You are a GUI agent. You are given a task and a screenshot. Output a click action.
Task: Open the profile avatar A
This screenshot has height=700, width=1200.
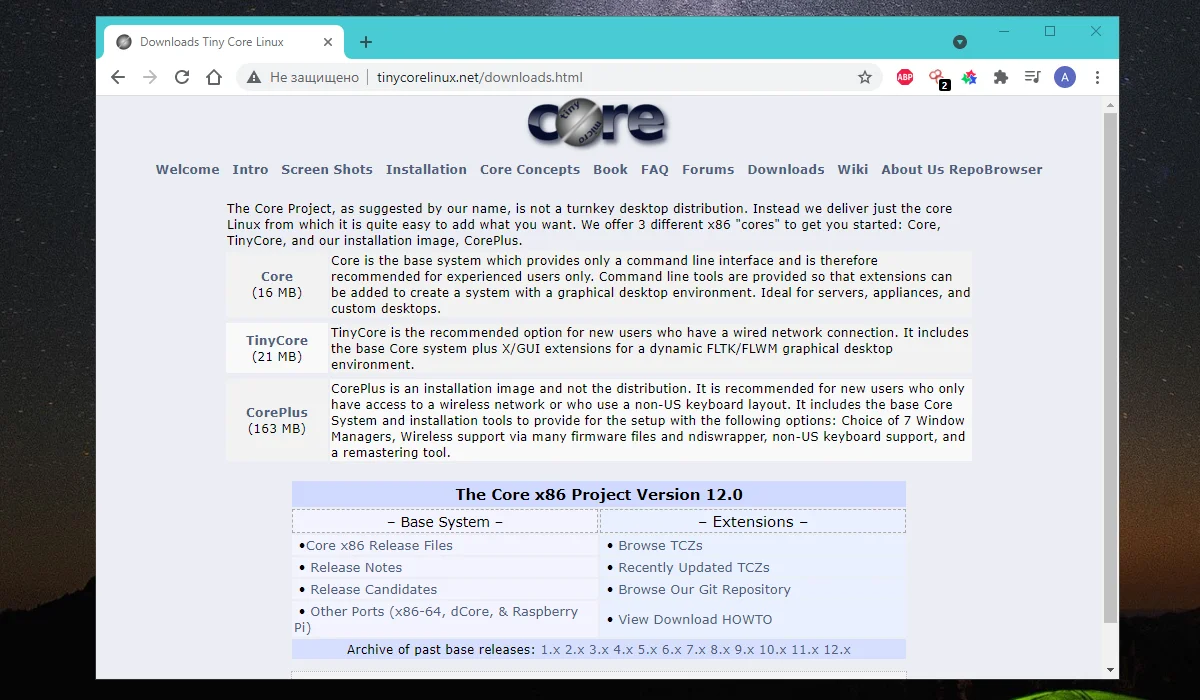[1065, 77]
